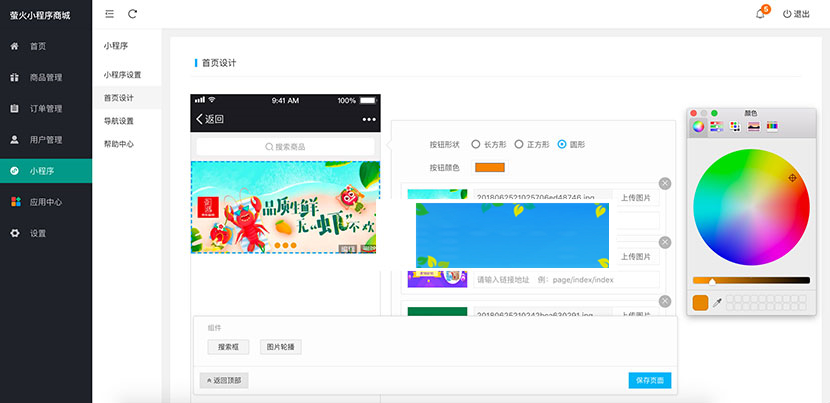Select the 长方形 button shape option

(x=476, y=144)
